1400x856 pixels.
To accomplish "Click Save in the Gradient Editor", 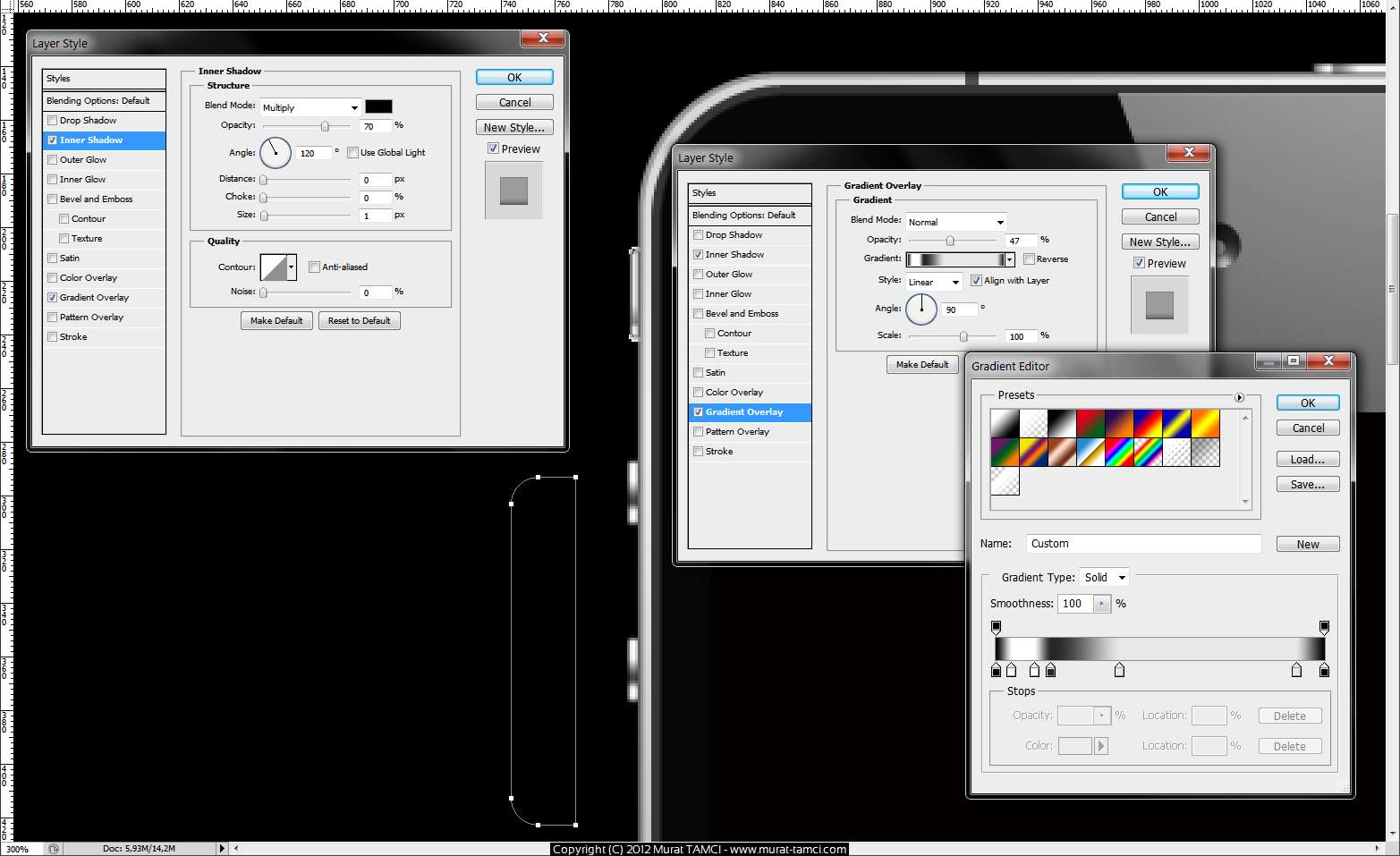I will point(1308,485).
